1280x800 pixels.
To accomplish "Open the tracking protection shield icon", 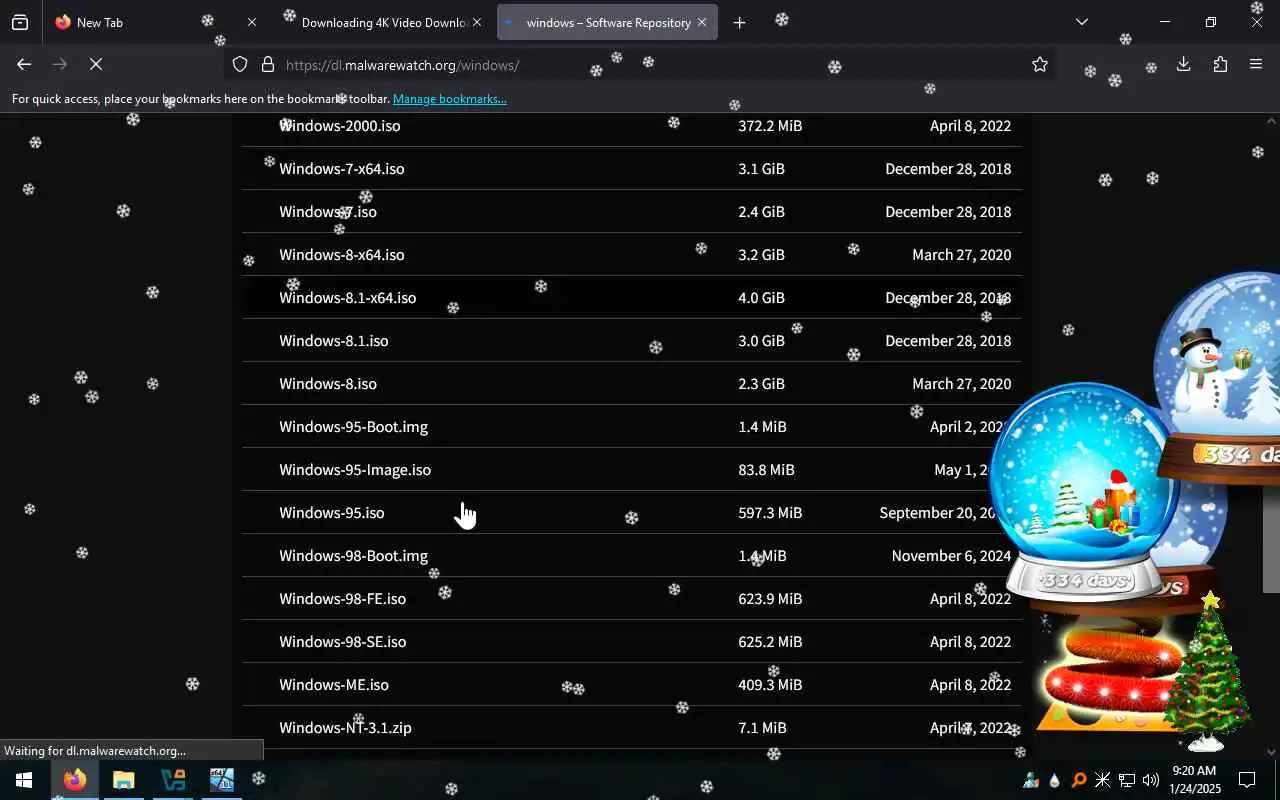I will tap(240, 65).
